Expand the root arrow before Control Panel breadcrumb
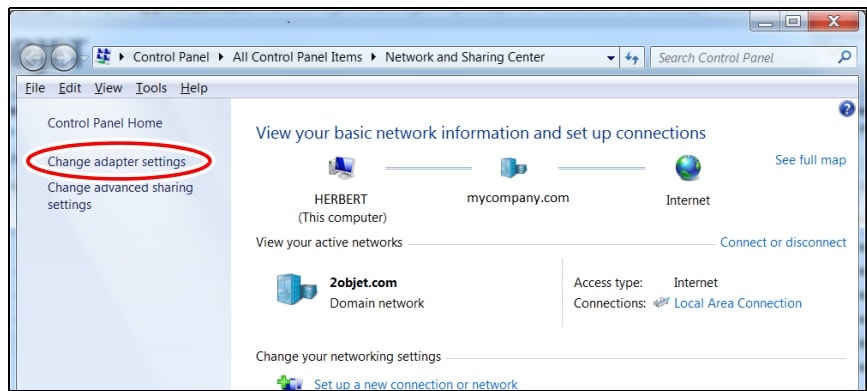Screen dimensions: 867x391 [122, 58]
